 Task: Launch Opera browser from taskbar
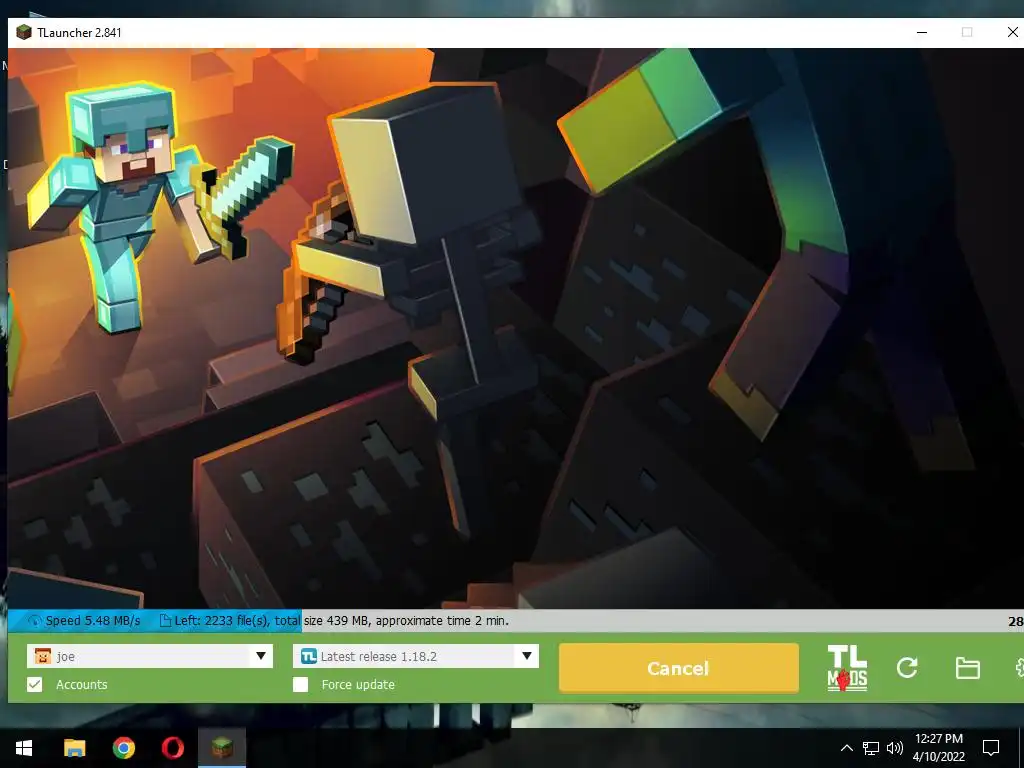pos(172,748)
